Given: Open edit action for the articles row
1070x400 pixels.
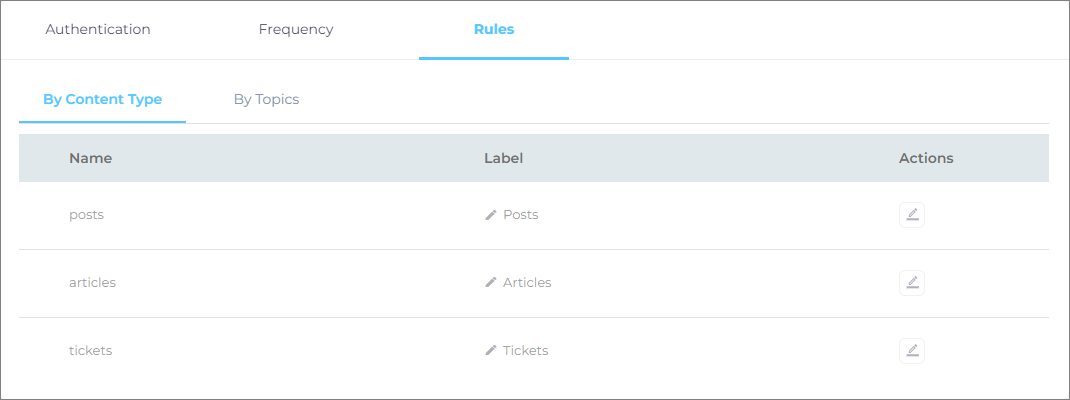Looking at the screenshot, I should tap(911, 283).
